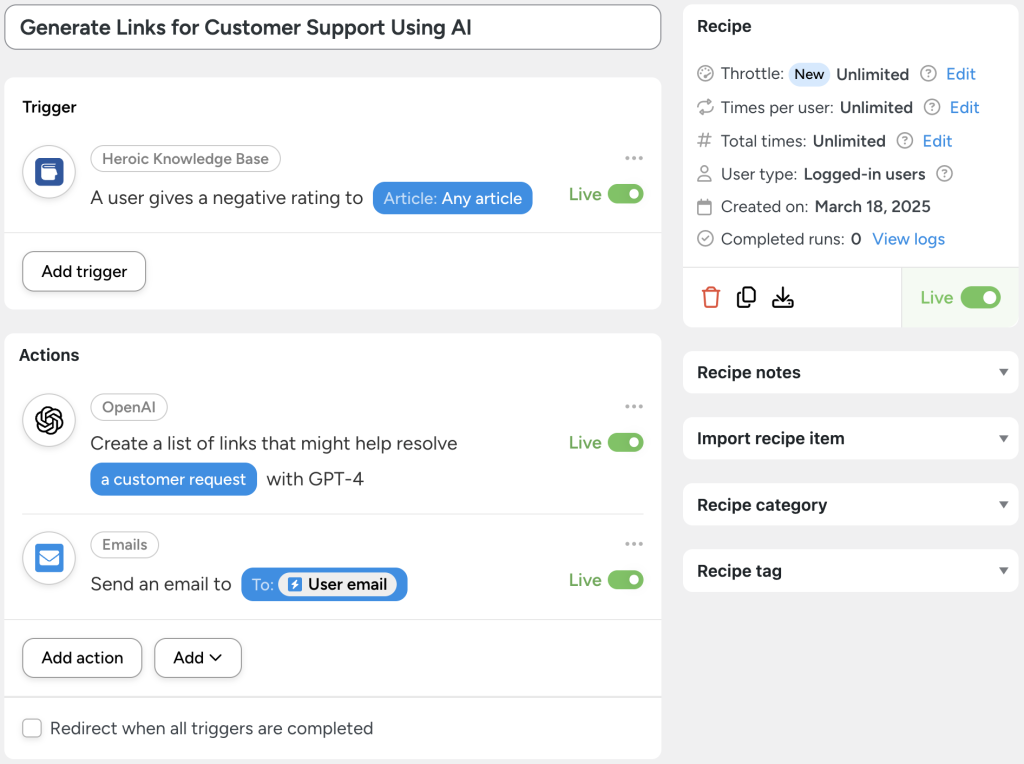Click the User type help icon
The height and width of the screenshot is (764, 1024).
tap(944, 173)
